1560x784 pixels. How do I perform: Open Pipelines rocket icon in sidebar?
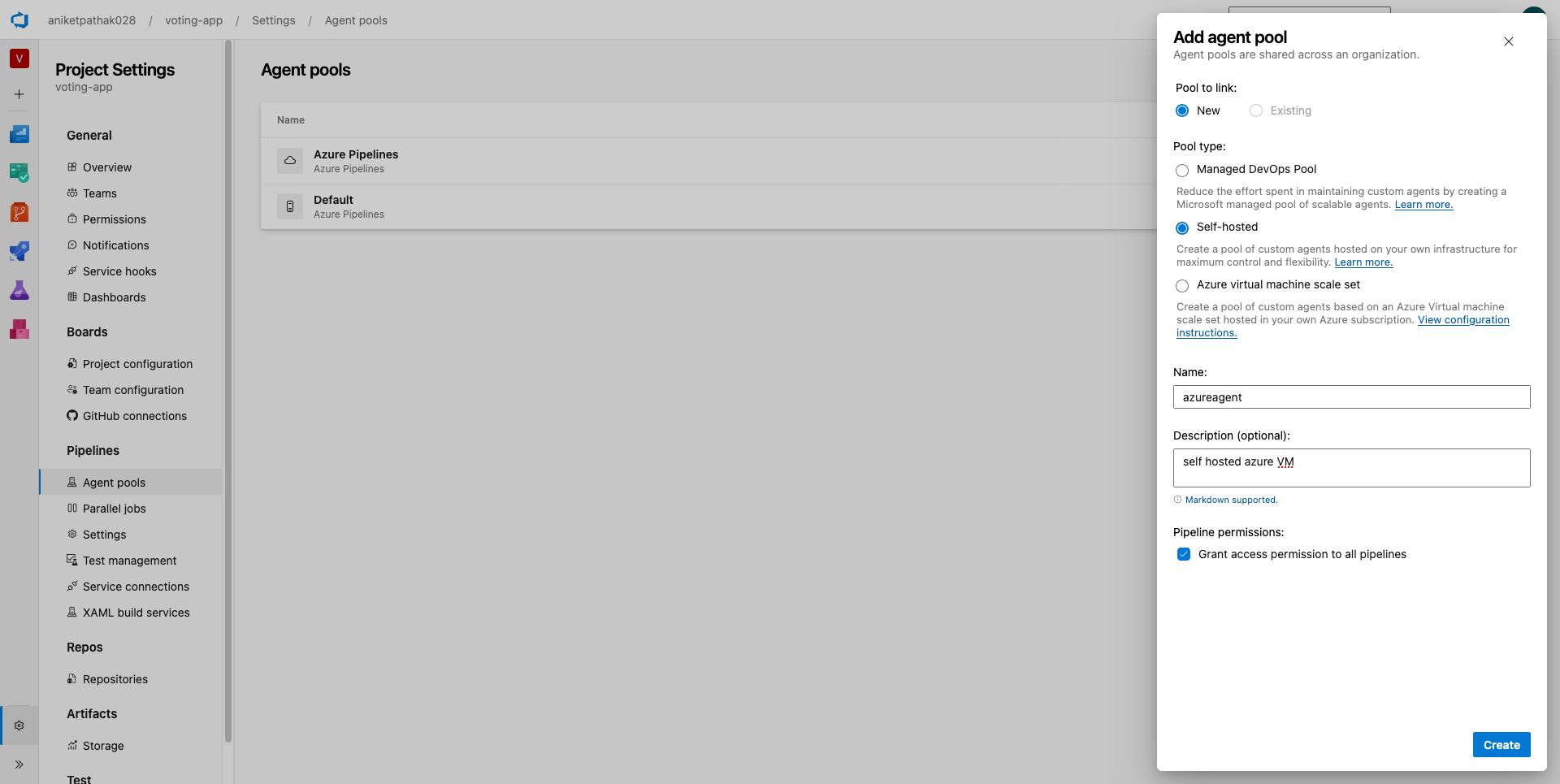19,251
